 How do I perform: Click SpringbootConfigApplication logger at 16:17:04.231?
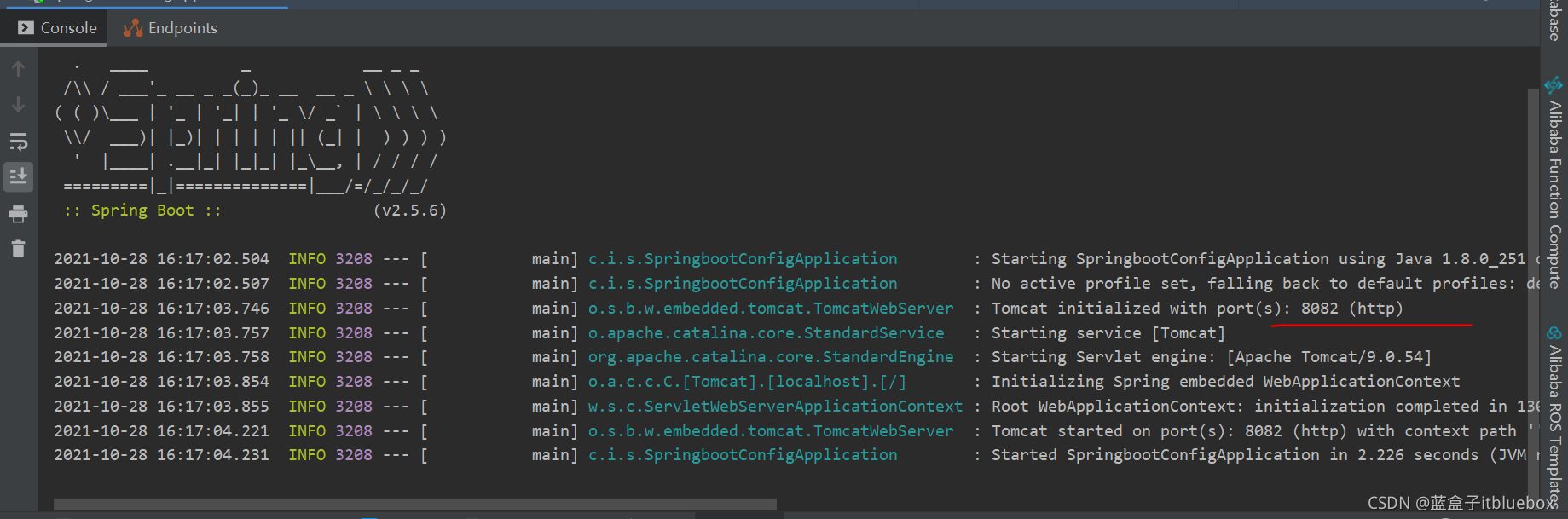[743, 455]
